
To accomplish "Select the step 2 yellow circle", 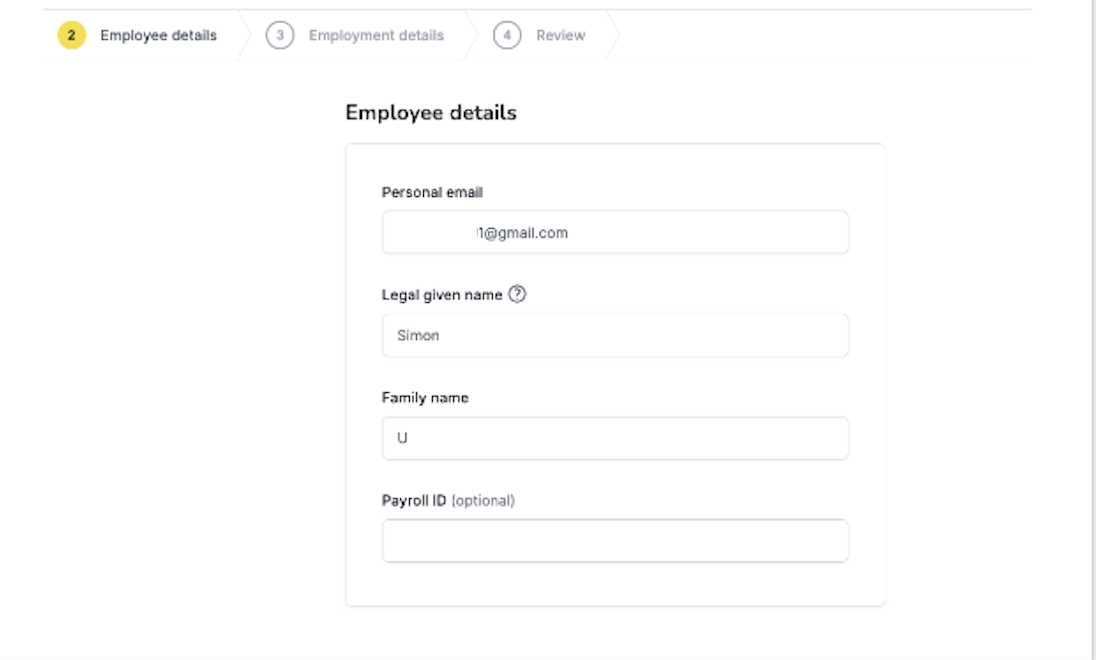I will click(71, 35).
